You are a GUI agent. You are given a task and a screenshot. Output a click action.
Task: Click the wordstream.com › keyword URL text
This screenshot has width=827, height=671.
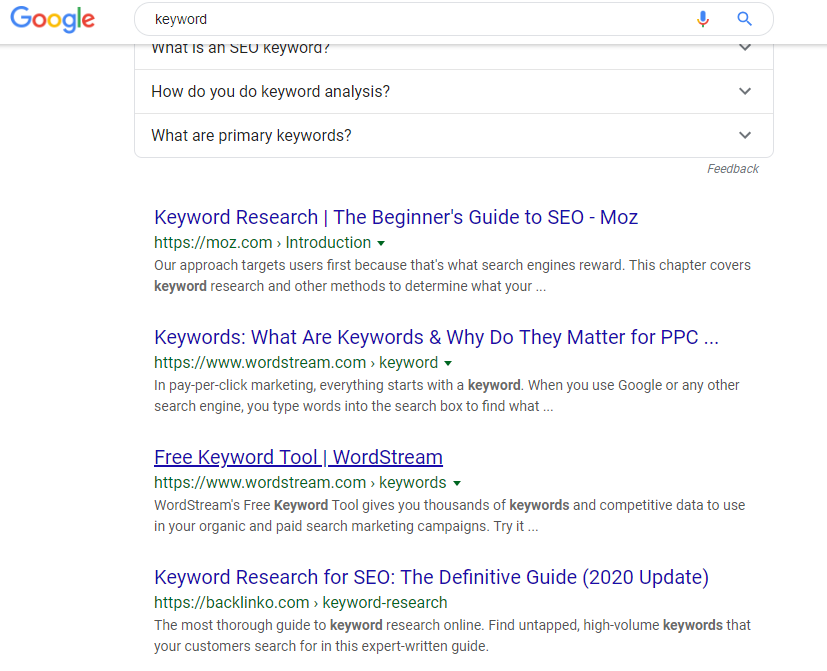tap(295, 363)
